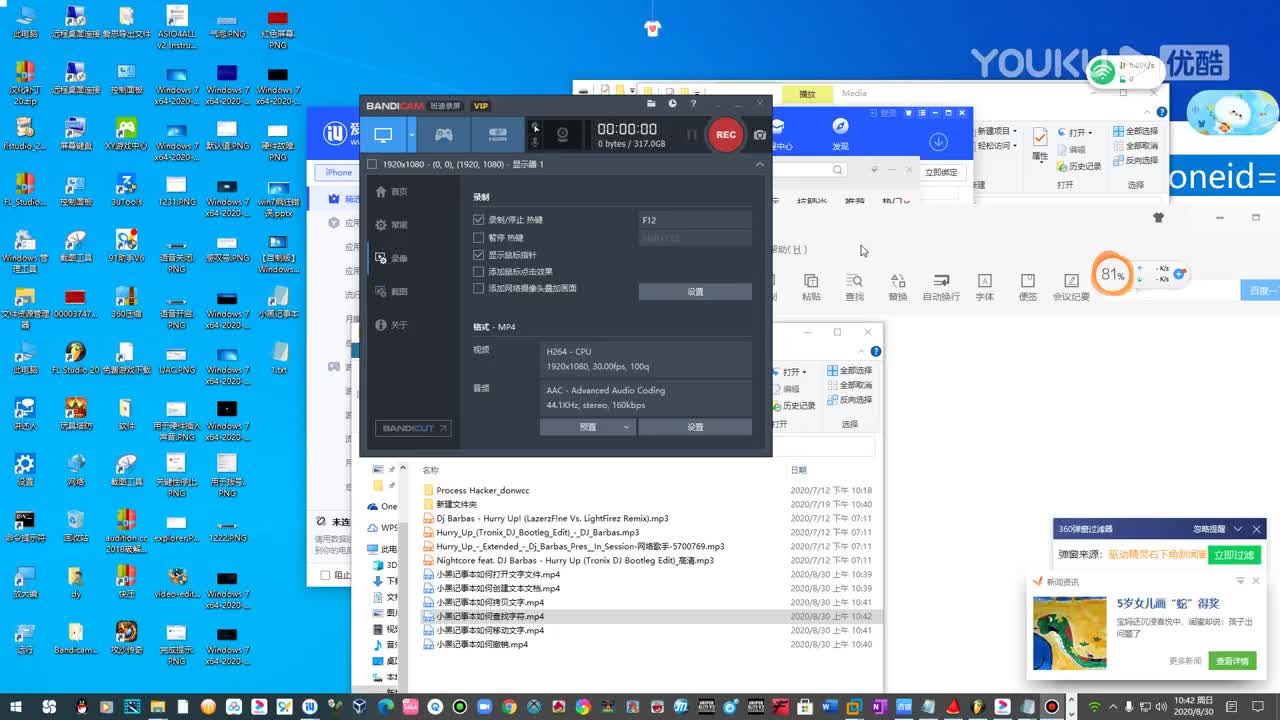Open 轻松访问 dropdown in Explorer ribbon

pyautogui.click(x=997, y=146)
